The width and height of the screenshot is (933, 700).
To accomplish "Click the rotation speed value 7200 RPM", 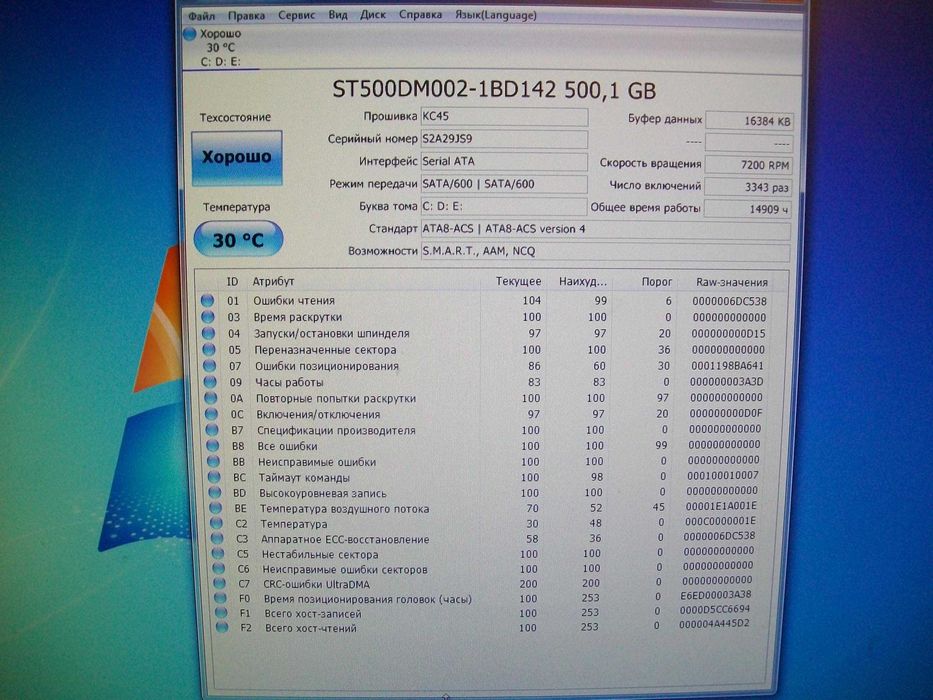I will (x=749, y=165).
